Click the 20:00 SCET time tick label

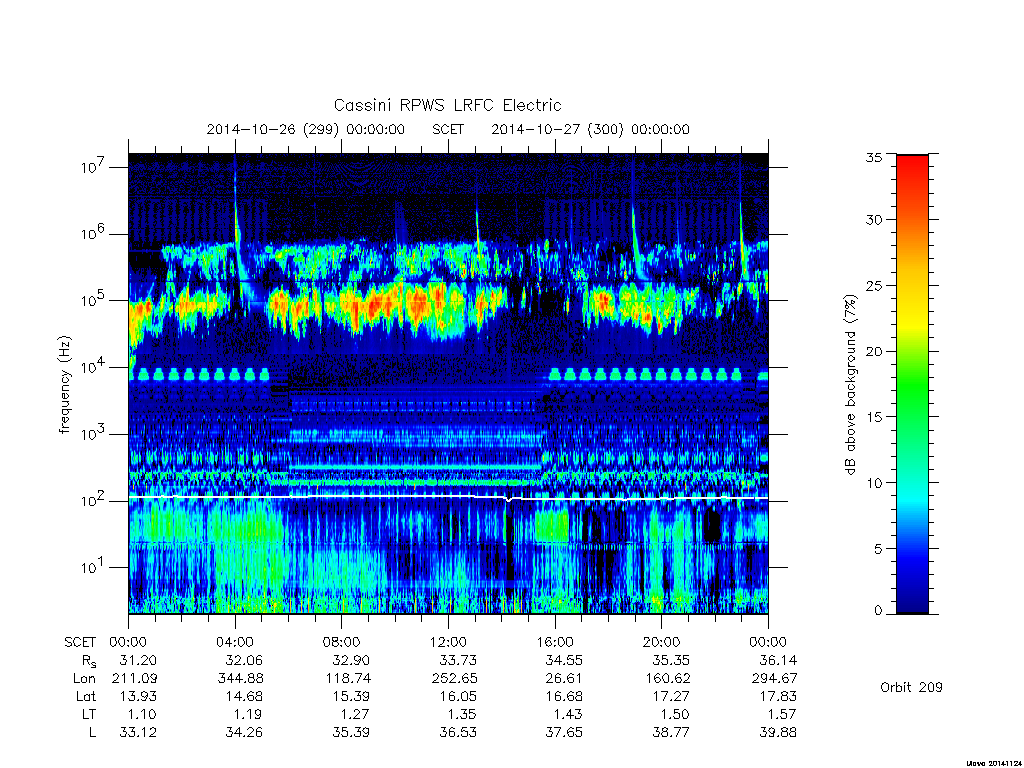point(662,642)
